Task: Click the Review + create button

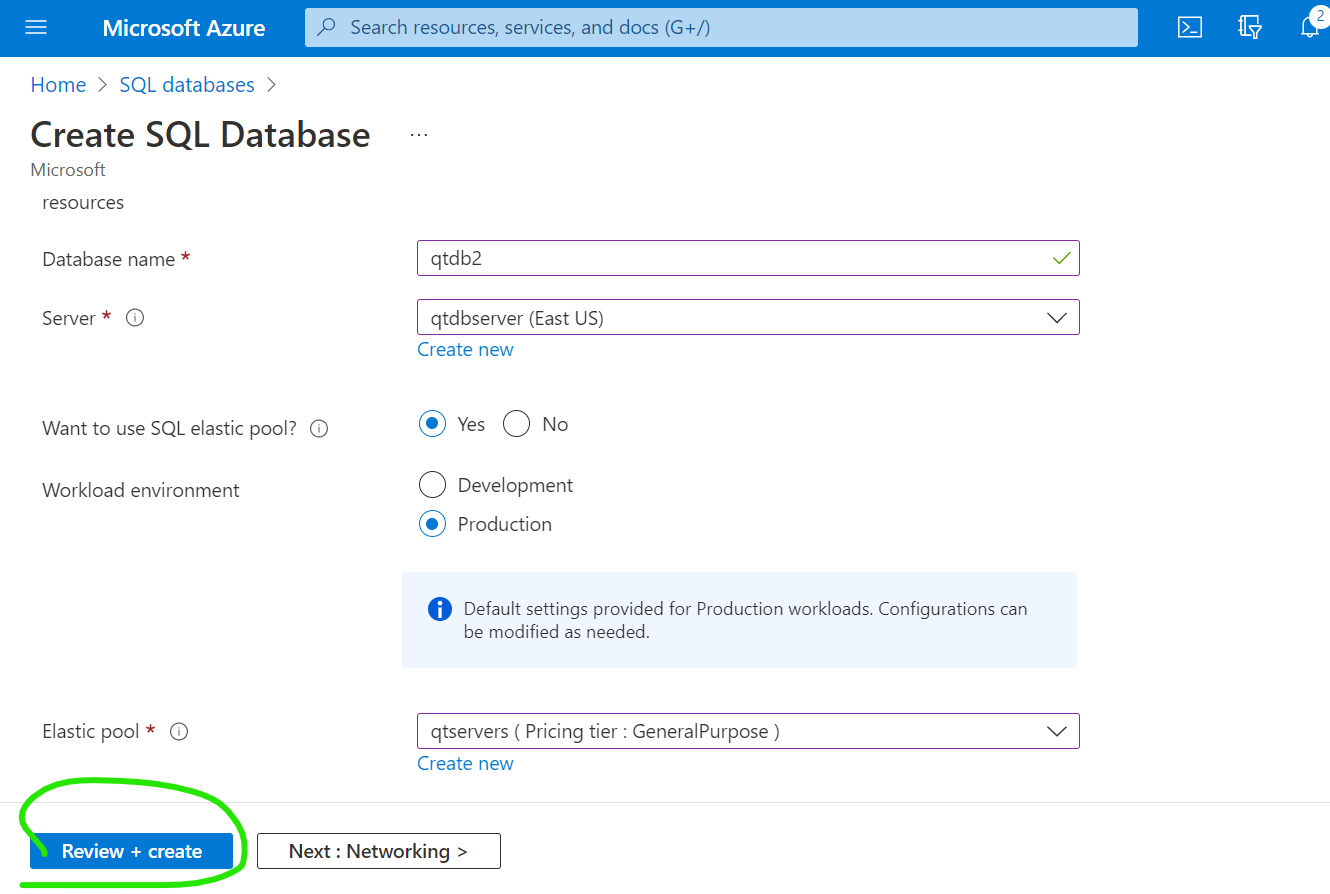Action: tap(131, 851)
